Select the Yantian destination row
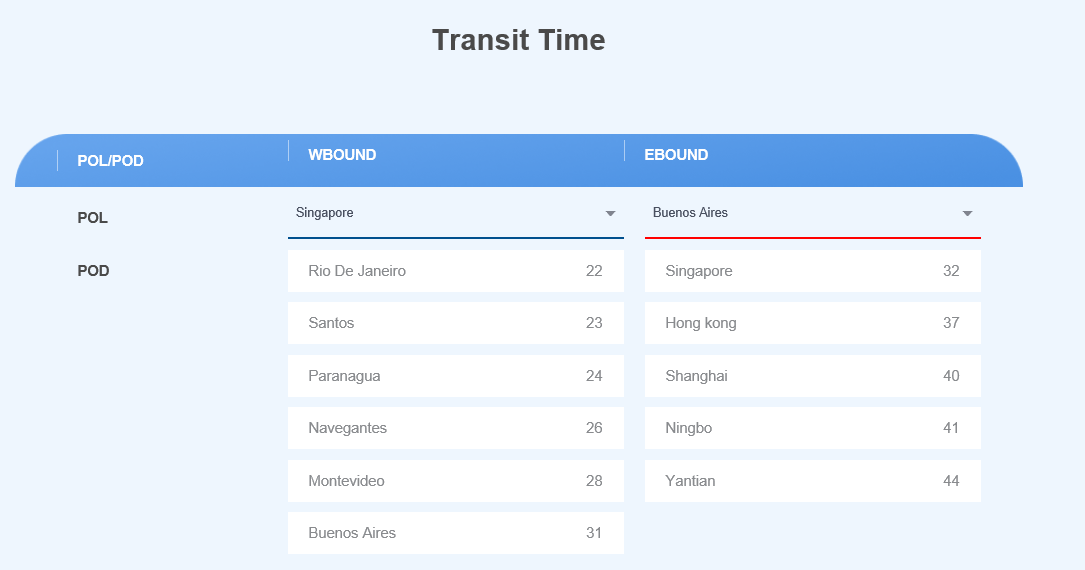Screen dimensions: 1085x570 click(x=812, y=481)
